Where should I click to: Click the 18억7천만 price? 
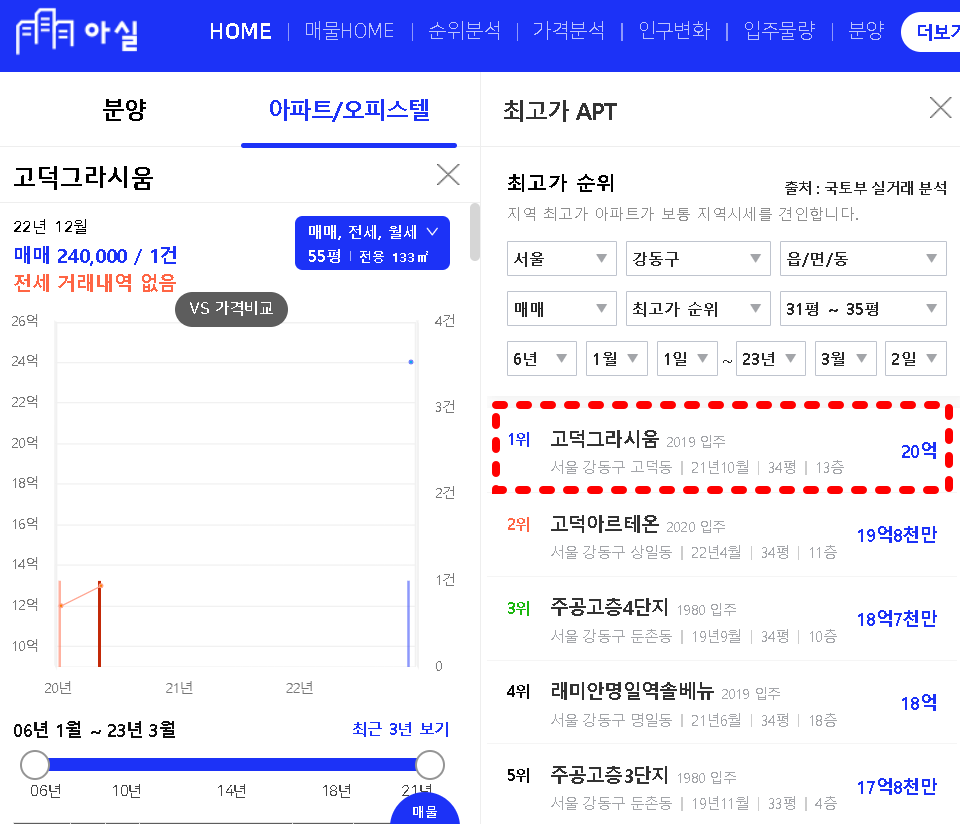pyautogui.click(x=897, y=619)
